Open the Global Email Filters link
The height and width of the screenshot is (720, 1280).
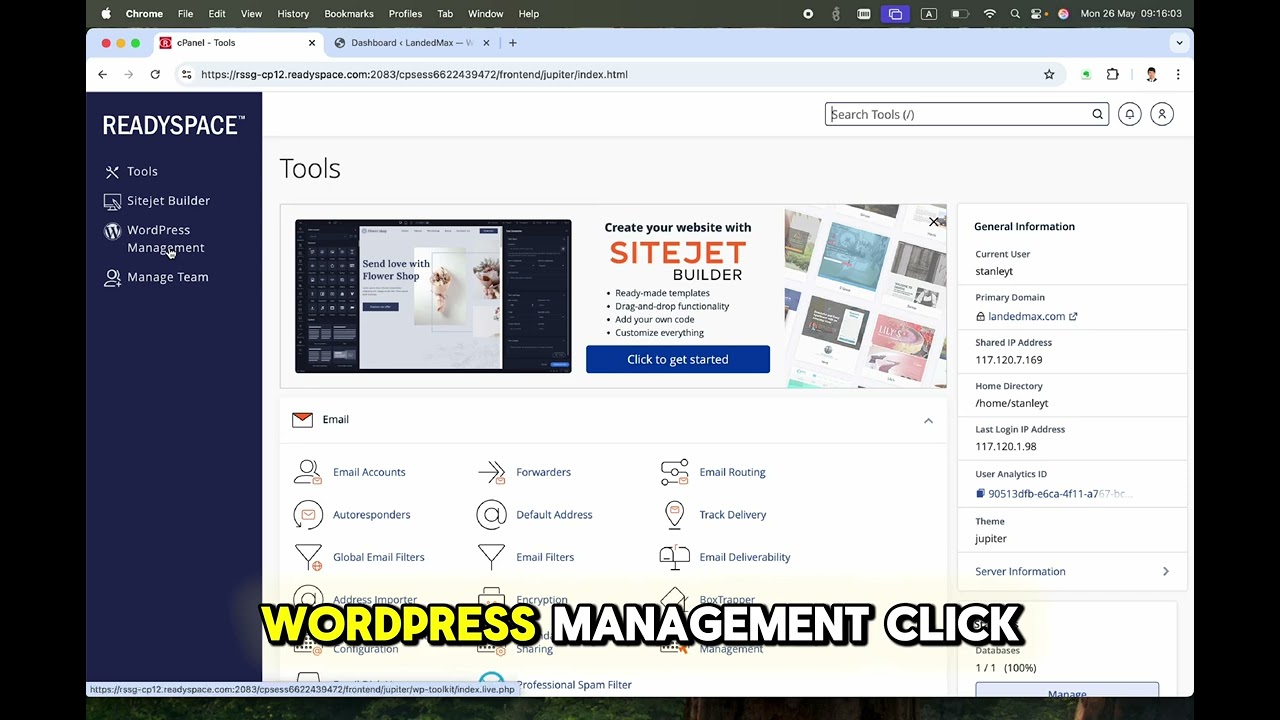[378, 557]
